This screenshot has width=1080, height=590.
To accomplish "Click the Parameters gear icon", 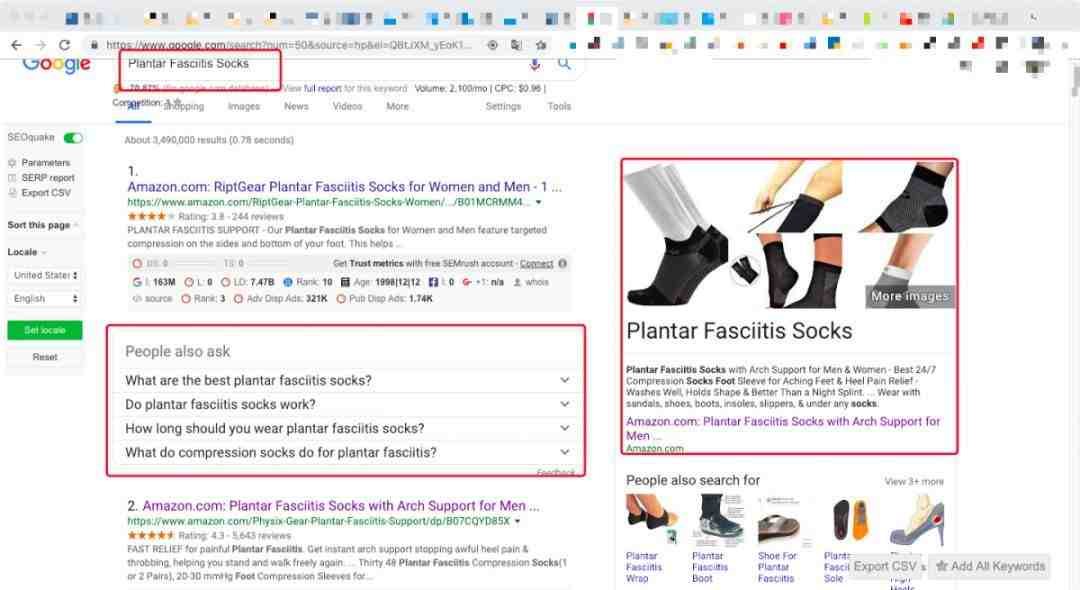I will 12,163.
